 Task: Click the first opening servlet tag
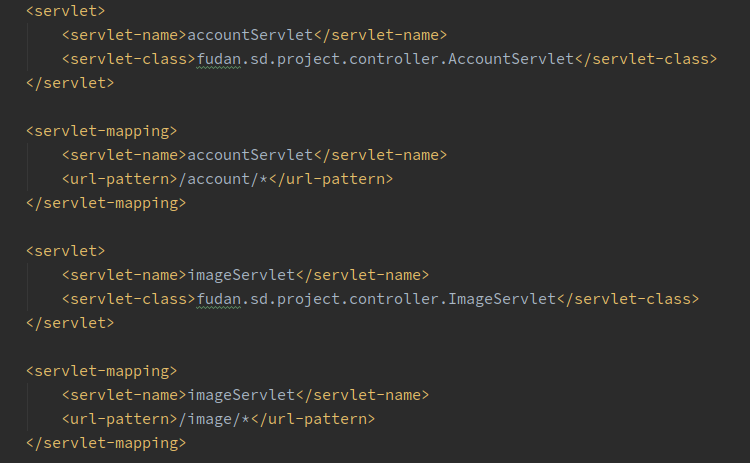66,11
